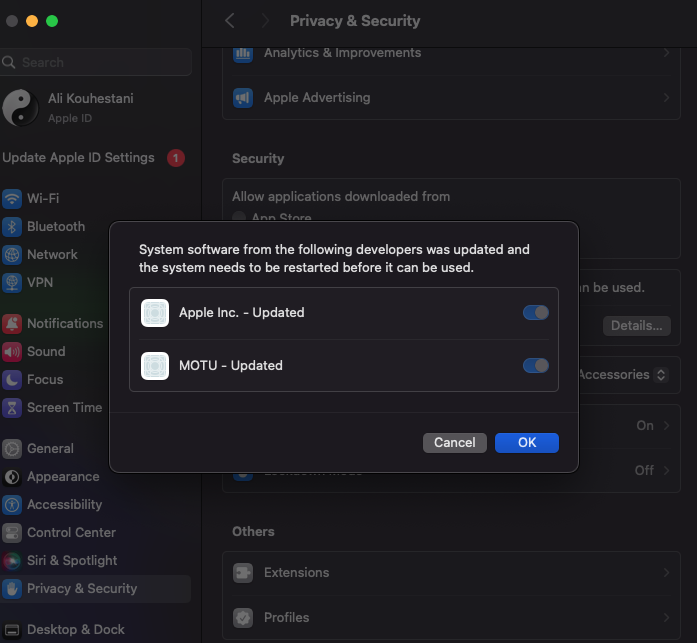The width and height of the screenshot is (697, 643).
Task: Open the Accessories dropdown stepper
Action: (x=661, y=375)
